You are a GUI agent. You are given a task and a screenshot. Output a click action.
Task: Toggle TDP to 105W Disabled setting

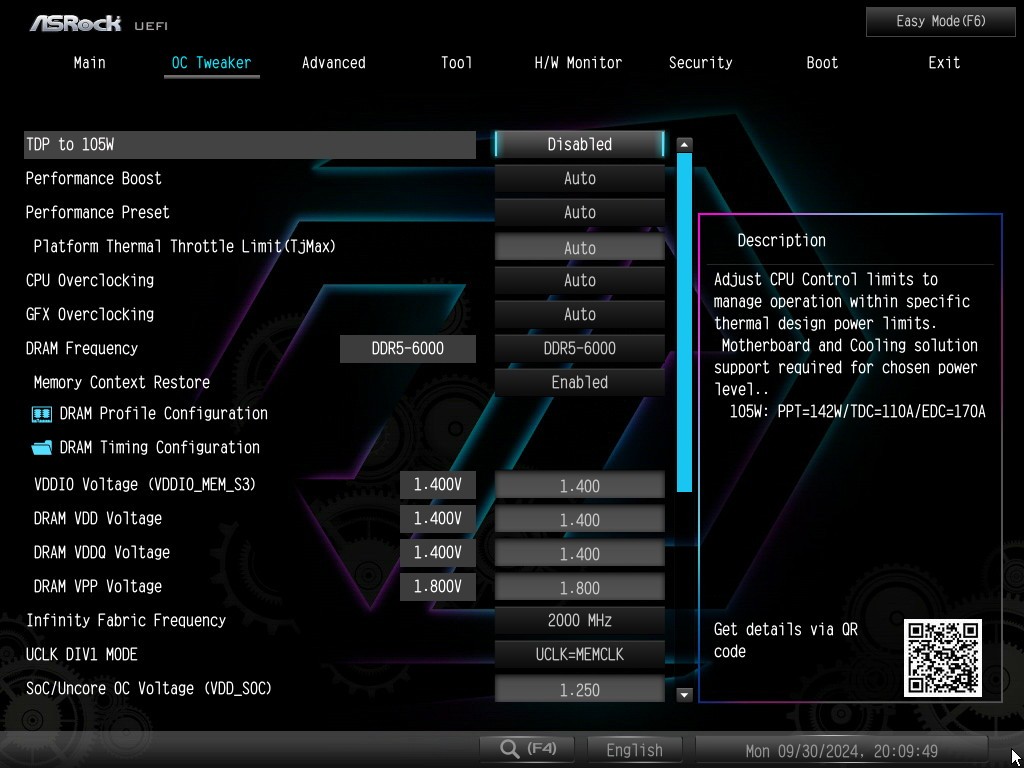pos(579,145)
